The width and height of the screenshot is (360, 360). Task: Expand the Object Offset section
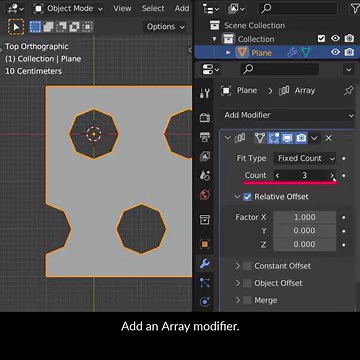[x=238, y=283]
